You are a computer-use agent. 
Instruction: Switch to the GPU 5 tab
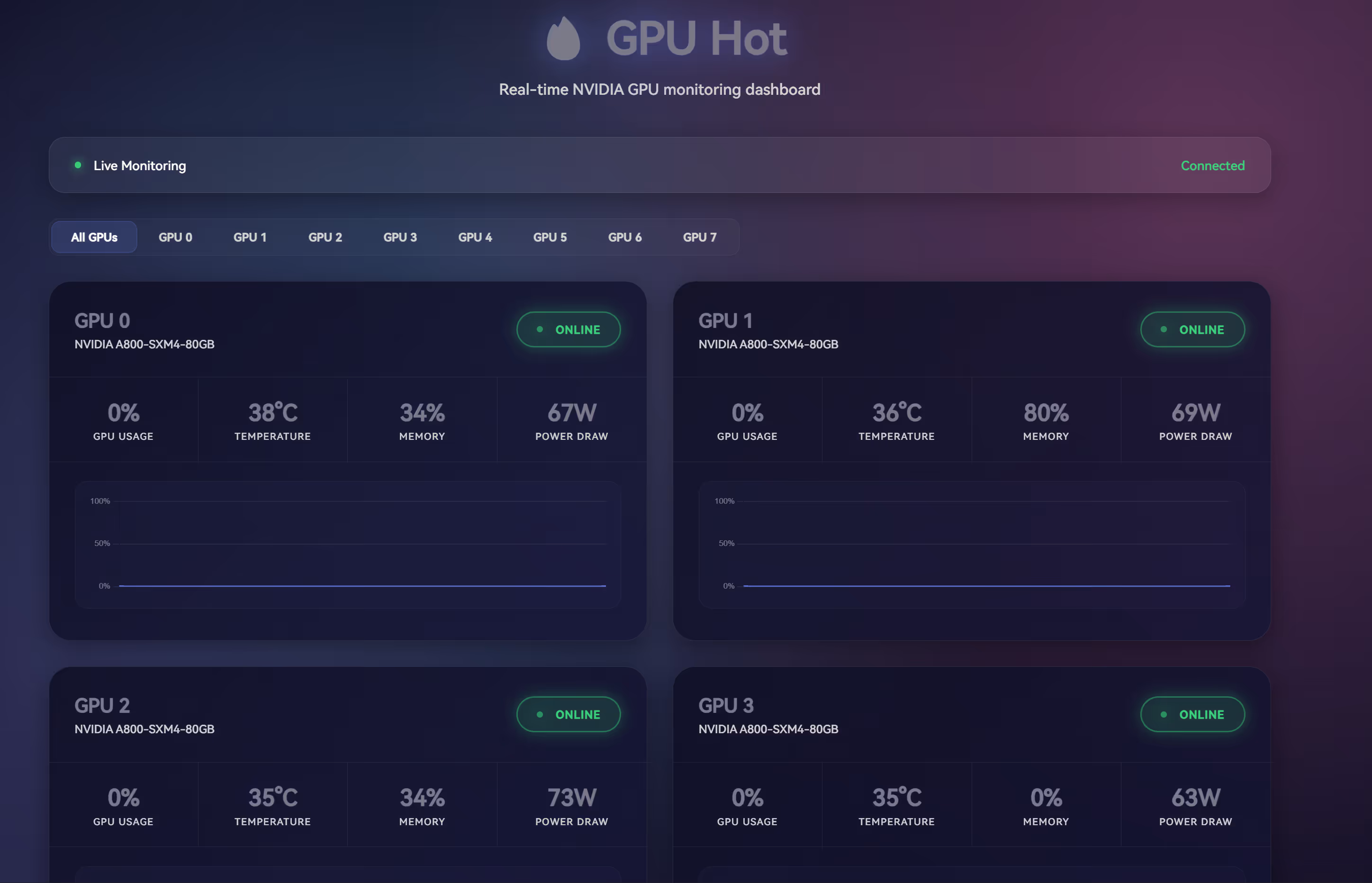point(550,237)
